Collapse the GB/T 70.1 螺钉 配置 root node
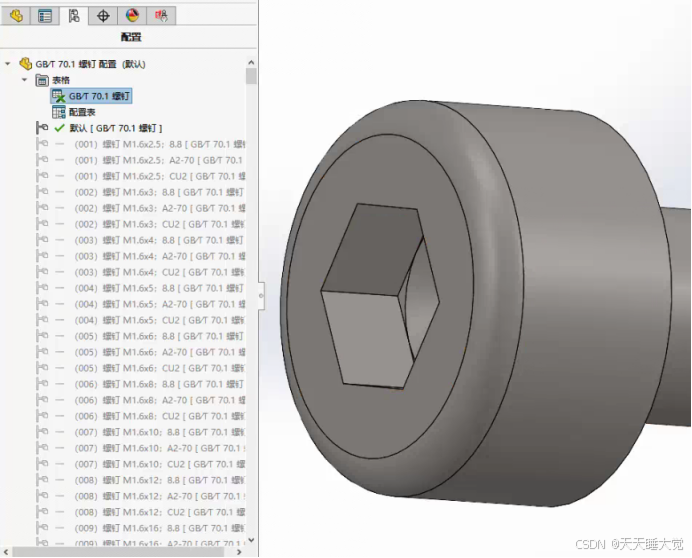Screen dimensions: 692x558 point(8,64)
